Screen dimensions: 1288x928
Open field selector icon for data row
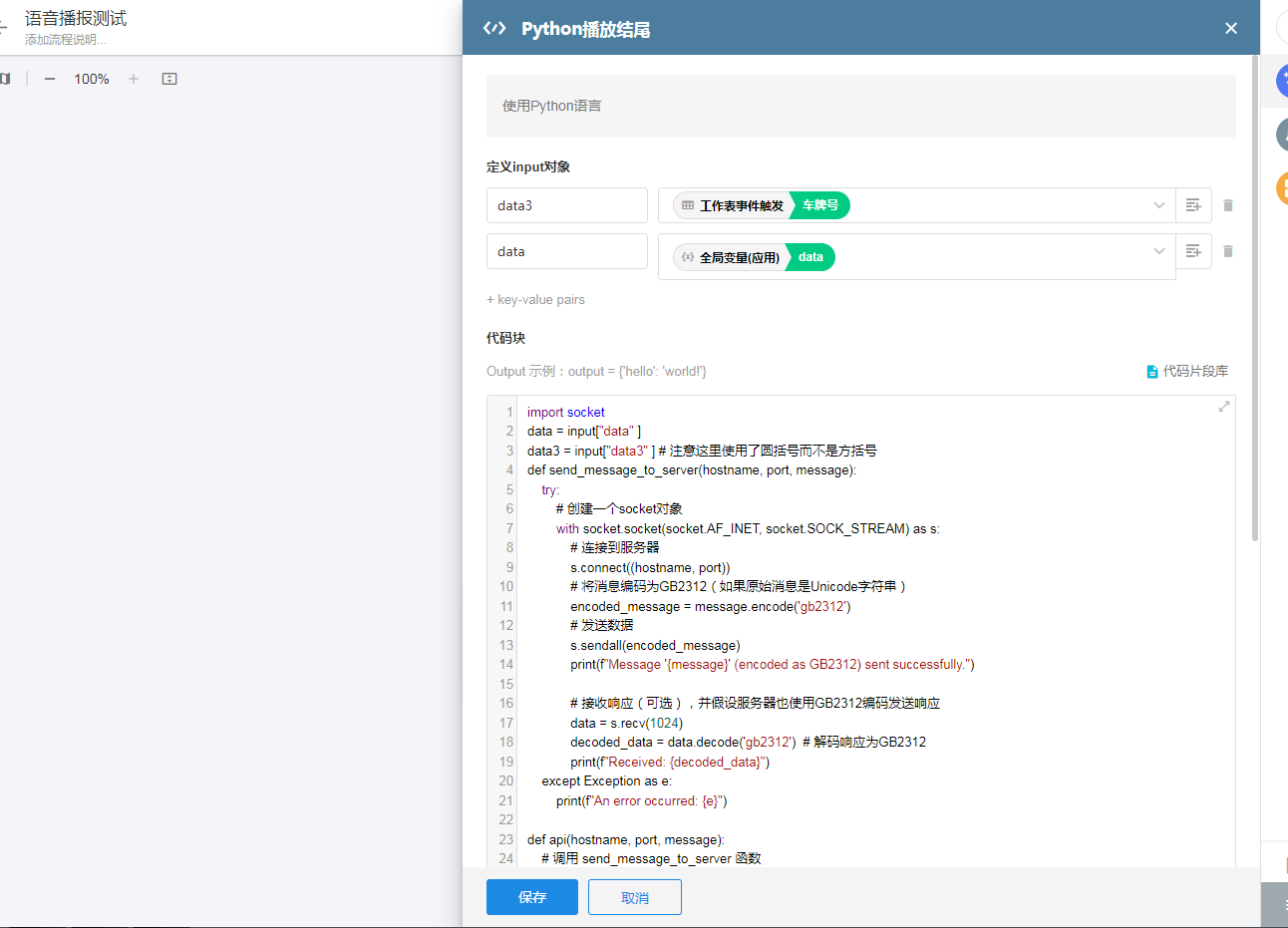pos(1193,251)
